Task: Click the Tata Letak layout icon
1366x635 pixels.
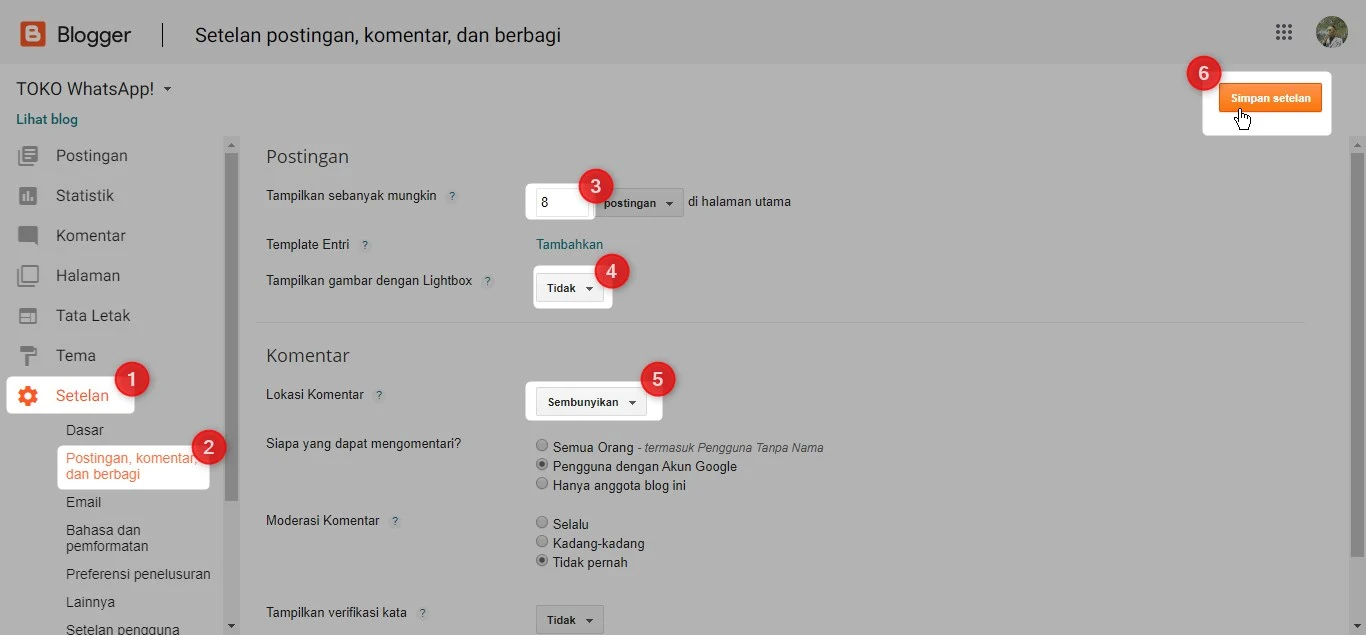Action: pos(28,316)
